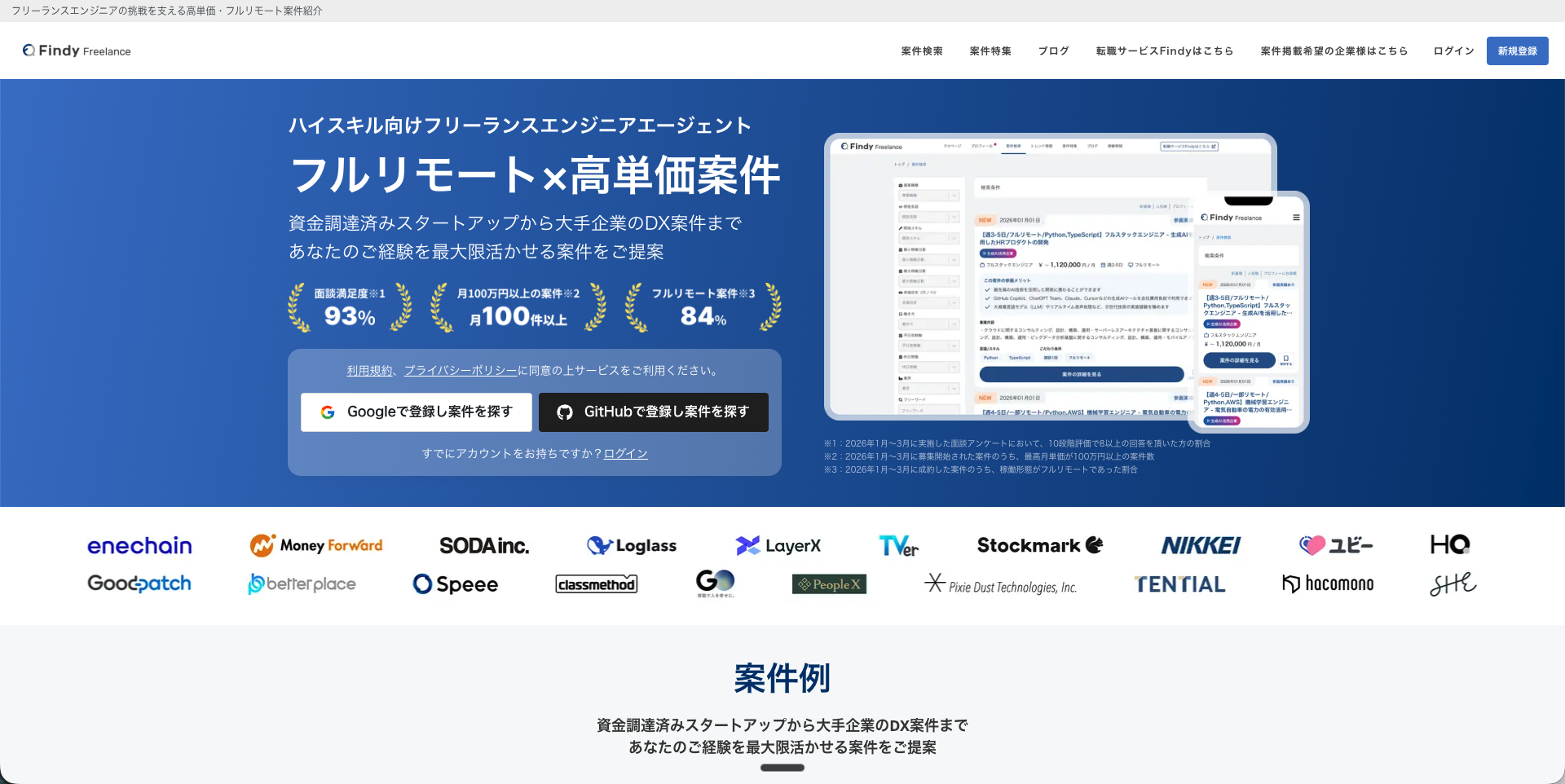
Task: Click the Speee logo
Action: pos(456,584)
